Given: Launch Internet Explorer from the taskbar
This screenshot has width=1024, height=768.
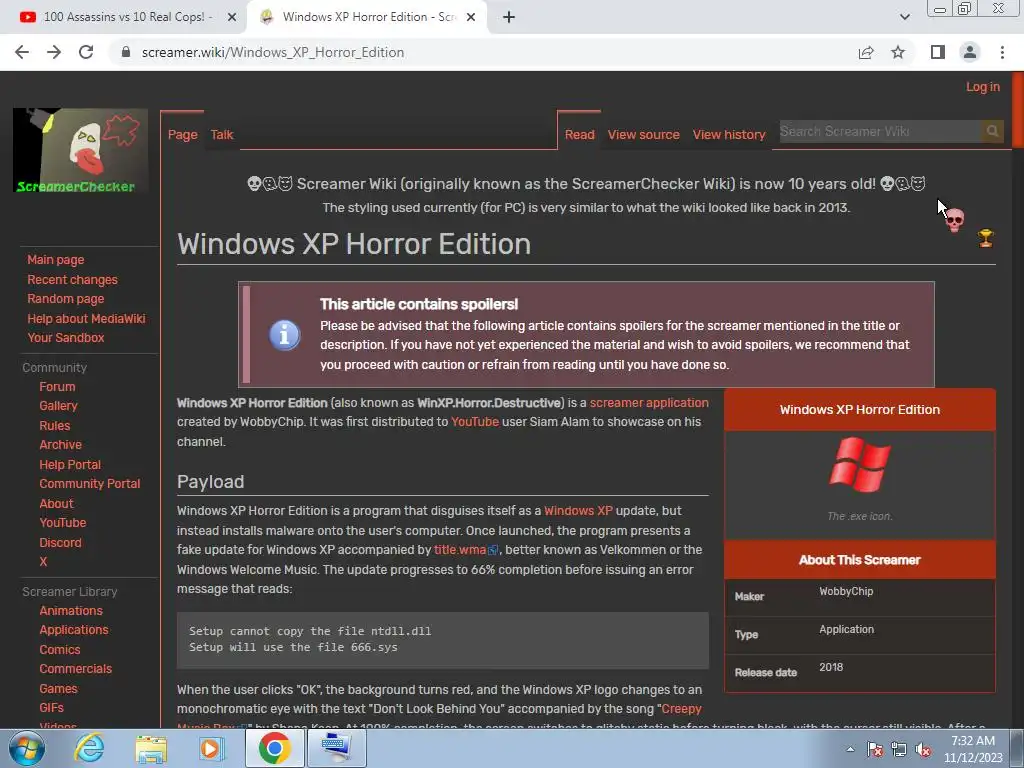Looking at the screenshot, I should click(89, 748).
